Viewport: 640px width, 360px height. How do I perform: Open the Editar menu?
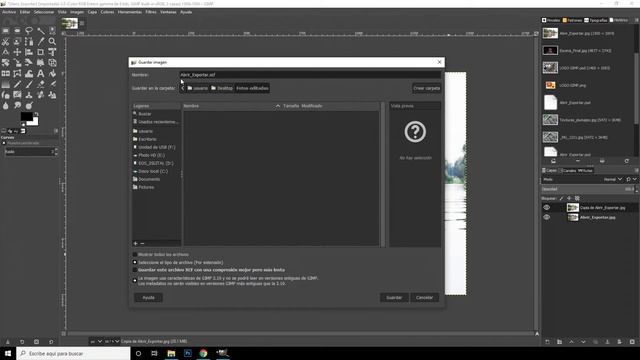point(25,12)
